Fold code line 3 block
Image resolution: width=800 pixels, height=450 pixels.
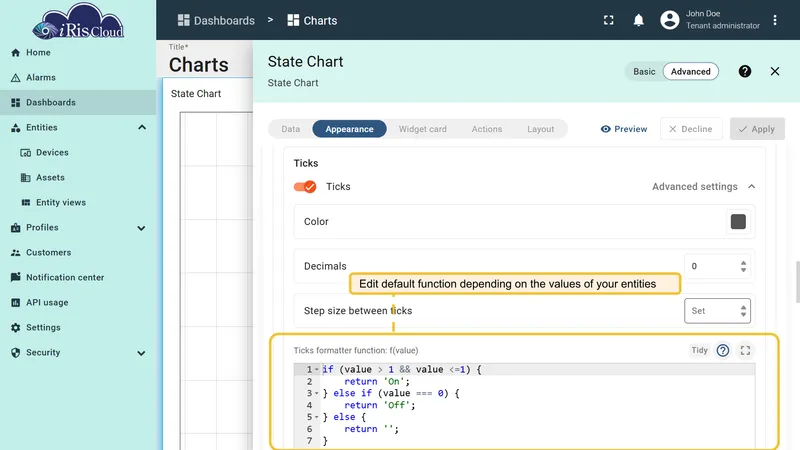(x=317, y=393)
